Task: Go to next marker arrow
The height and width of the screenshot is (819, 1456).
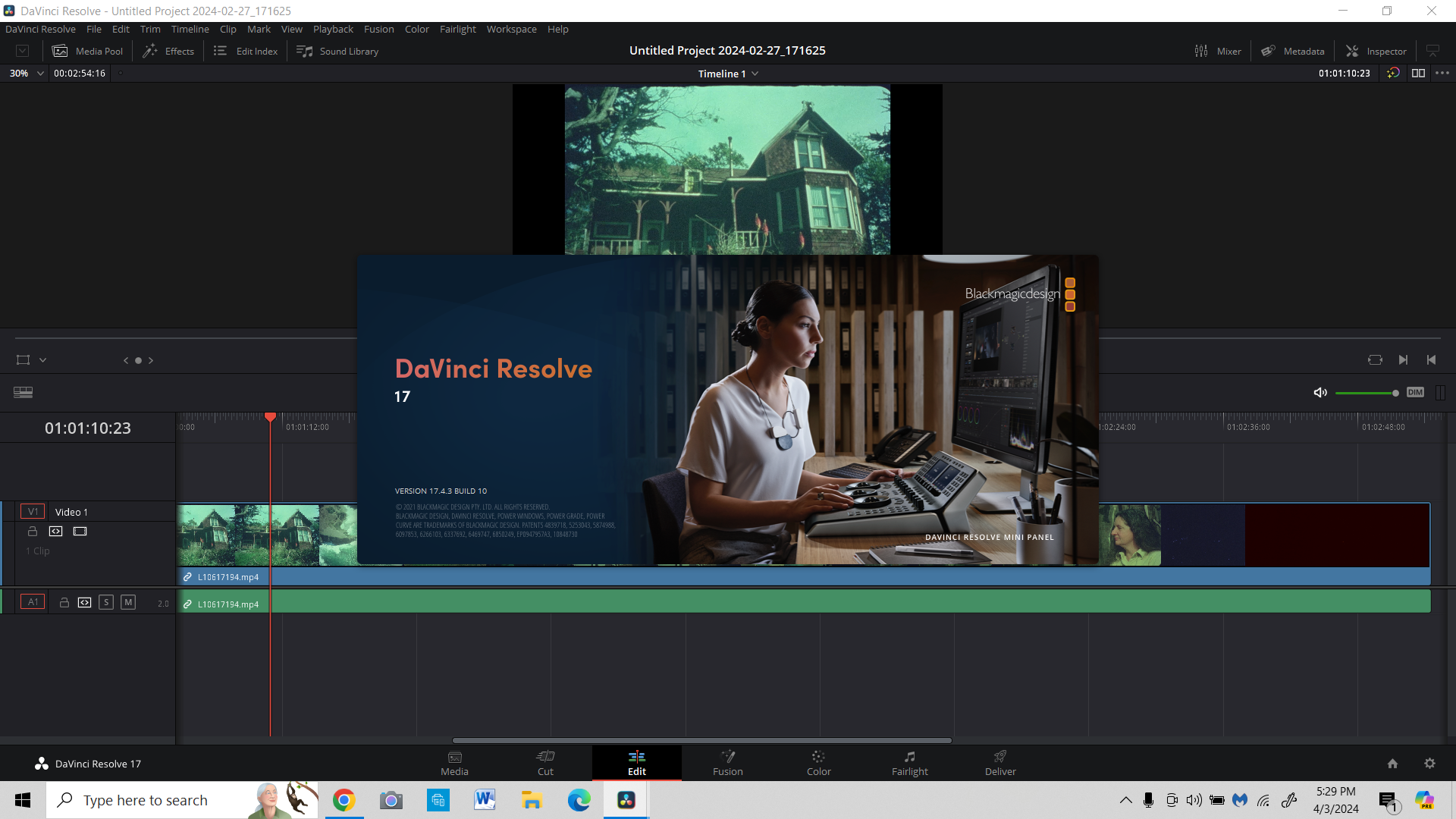Action: (151, 360)
